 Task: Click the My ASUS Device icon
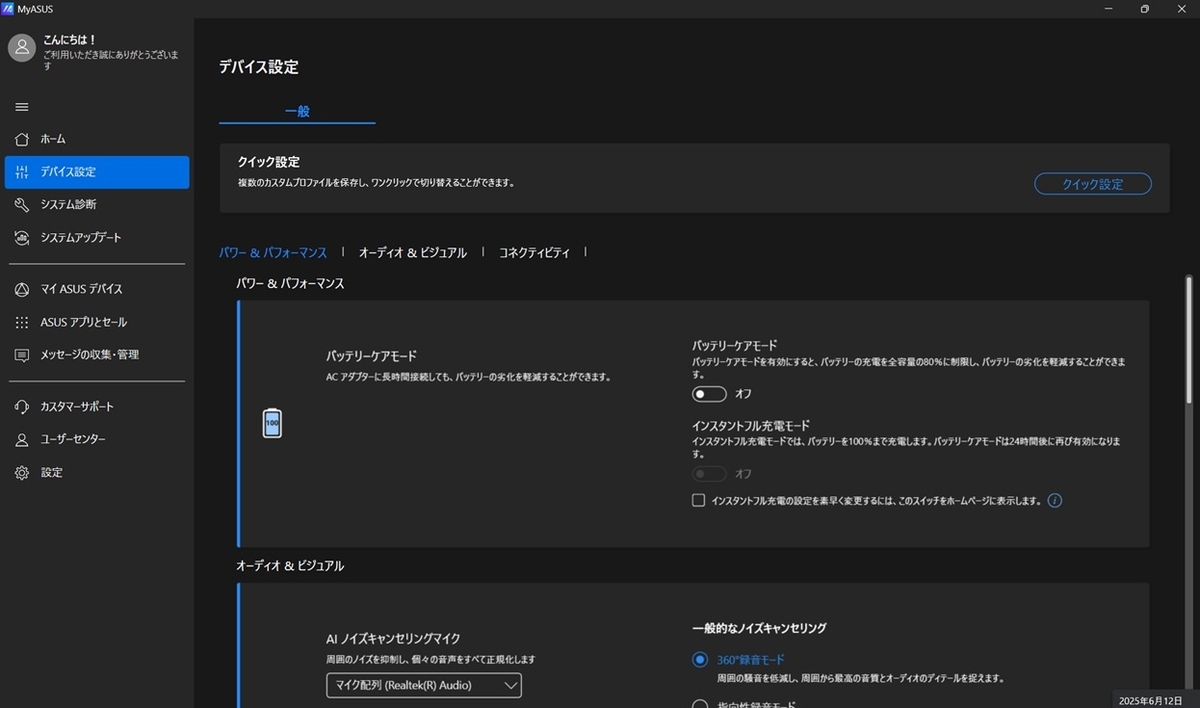[x=22, y=289]
